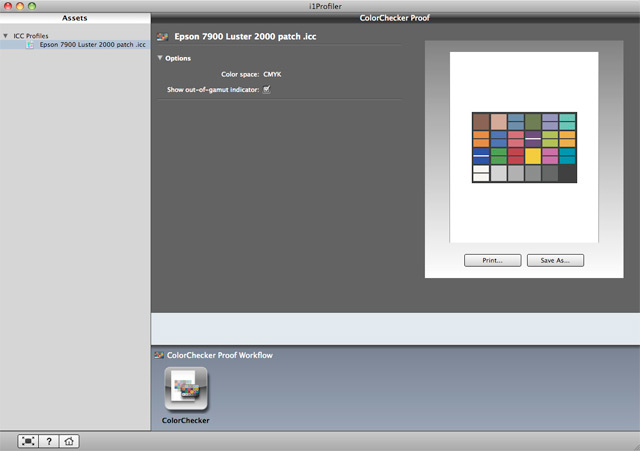Click black patch in grayscale row
Viewport: 640px width, 451px height.
(x=567, y=173)
